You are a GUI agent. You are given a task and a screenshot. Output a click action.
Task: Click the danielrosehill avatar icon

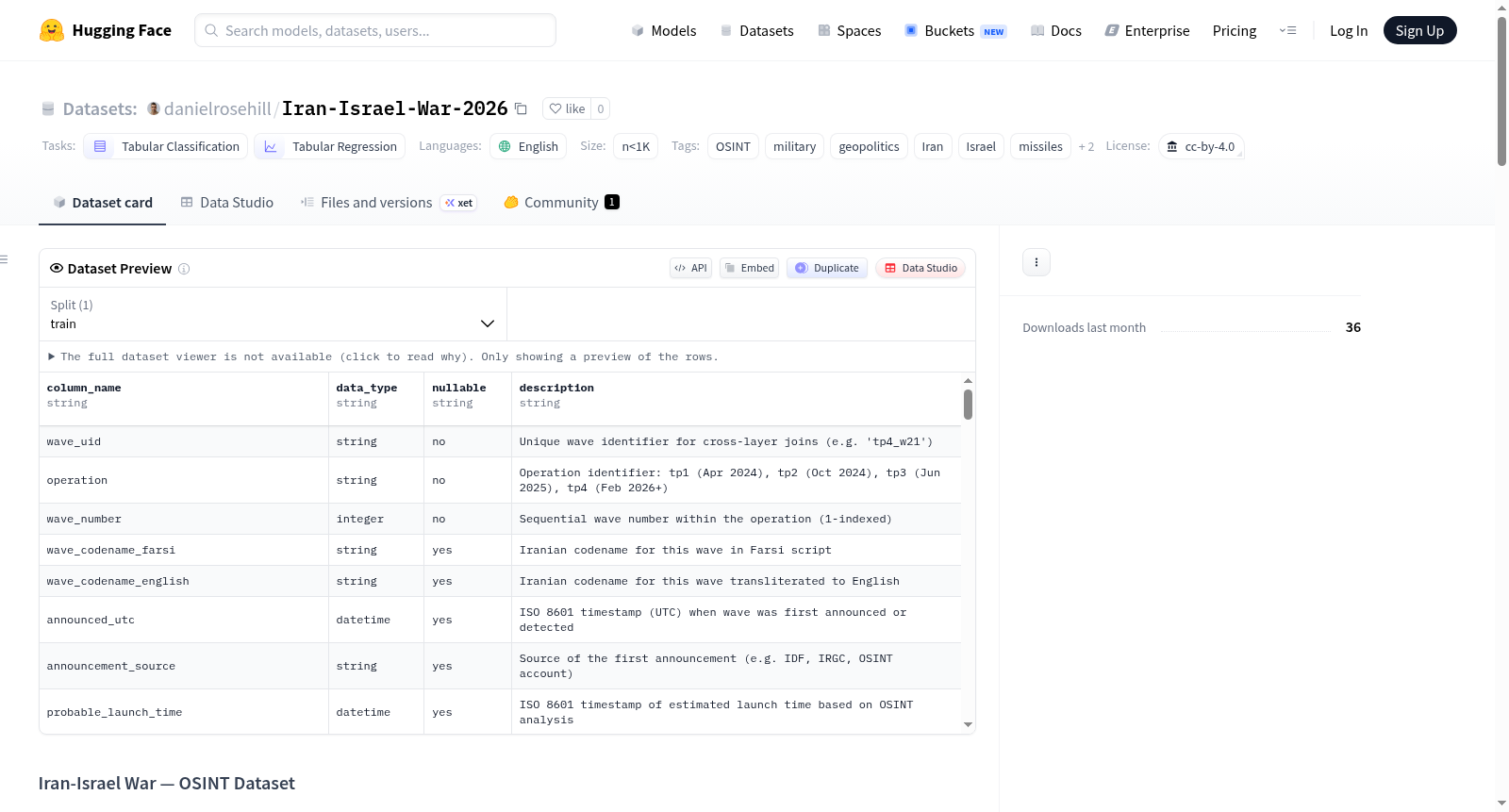pyautogui.click(x=154, y=108)
